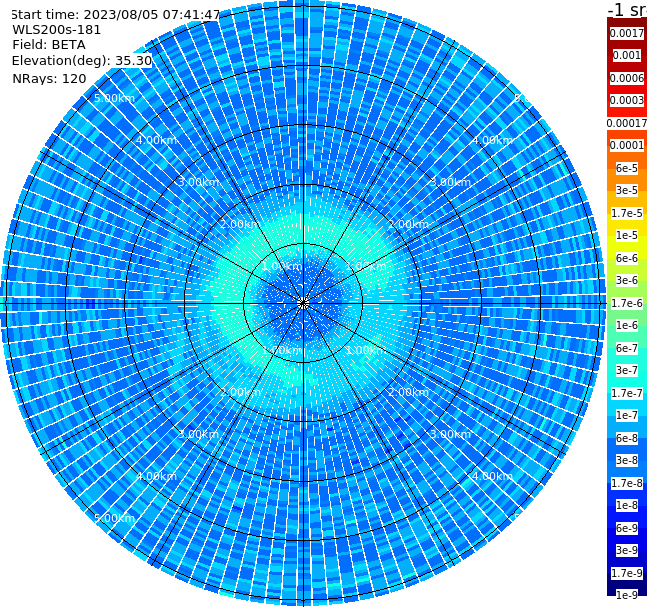This screenshot has width=647, height=607.
Task: Click the 0.00017 colorbar tick label
Action: 627,123
